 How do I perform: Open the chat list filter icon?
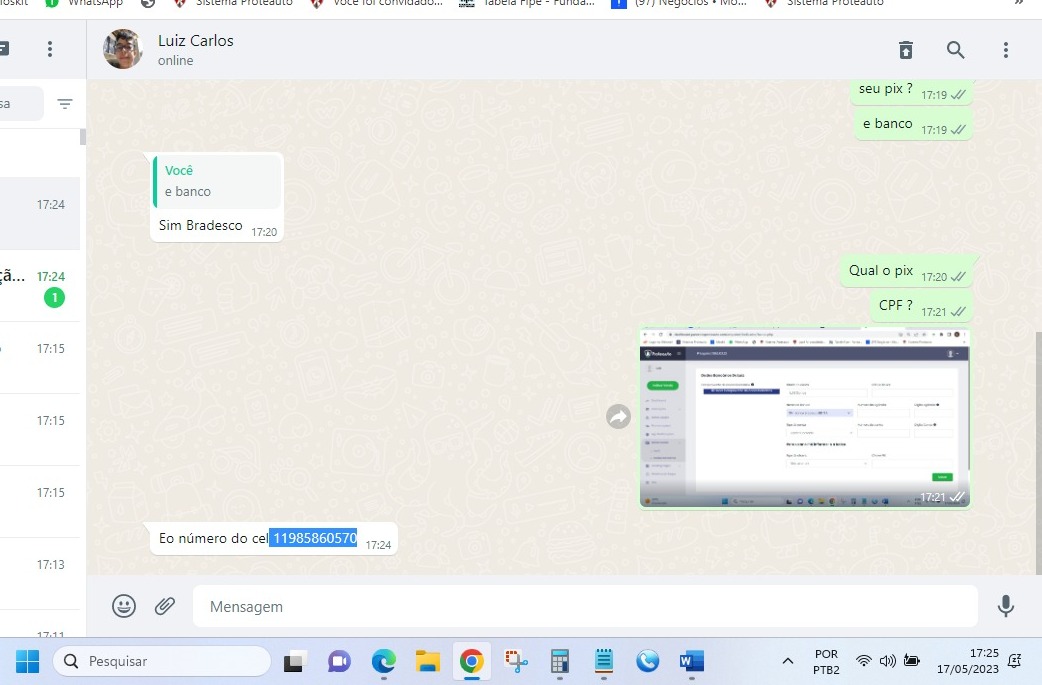[65, 104]
